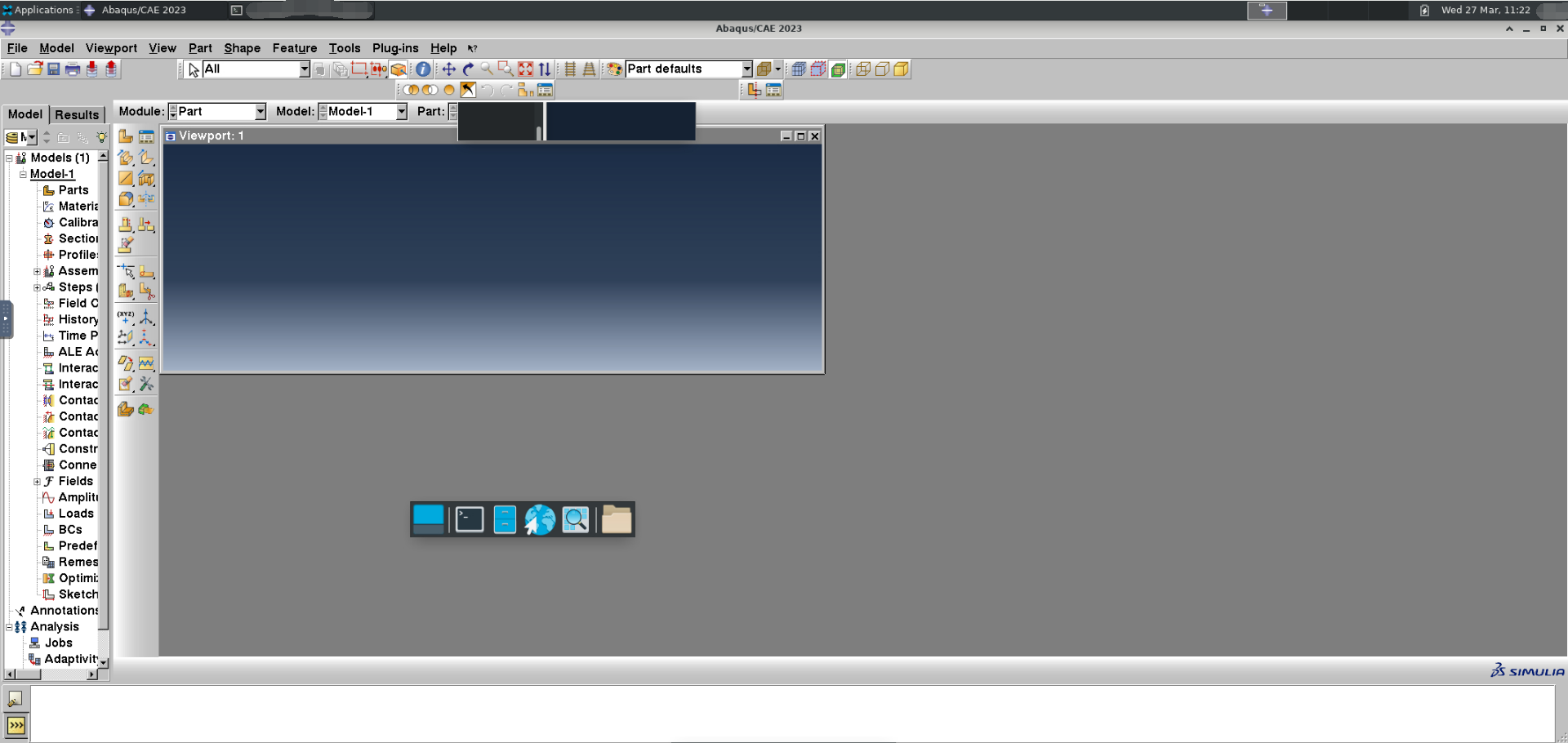Toggle the selection arrow beside the All filter
This screenshot has height=743, width=1568.
tap(194, 69)
